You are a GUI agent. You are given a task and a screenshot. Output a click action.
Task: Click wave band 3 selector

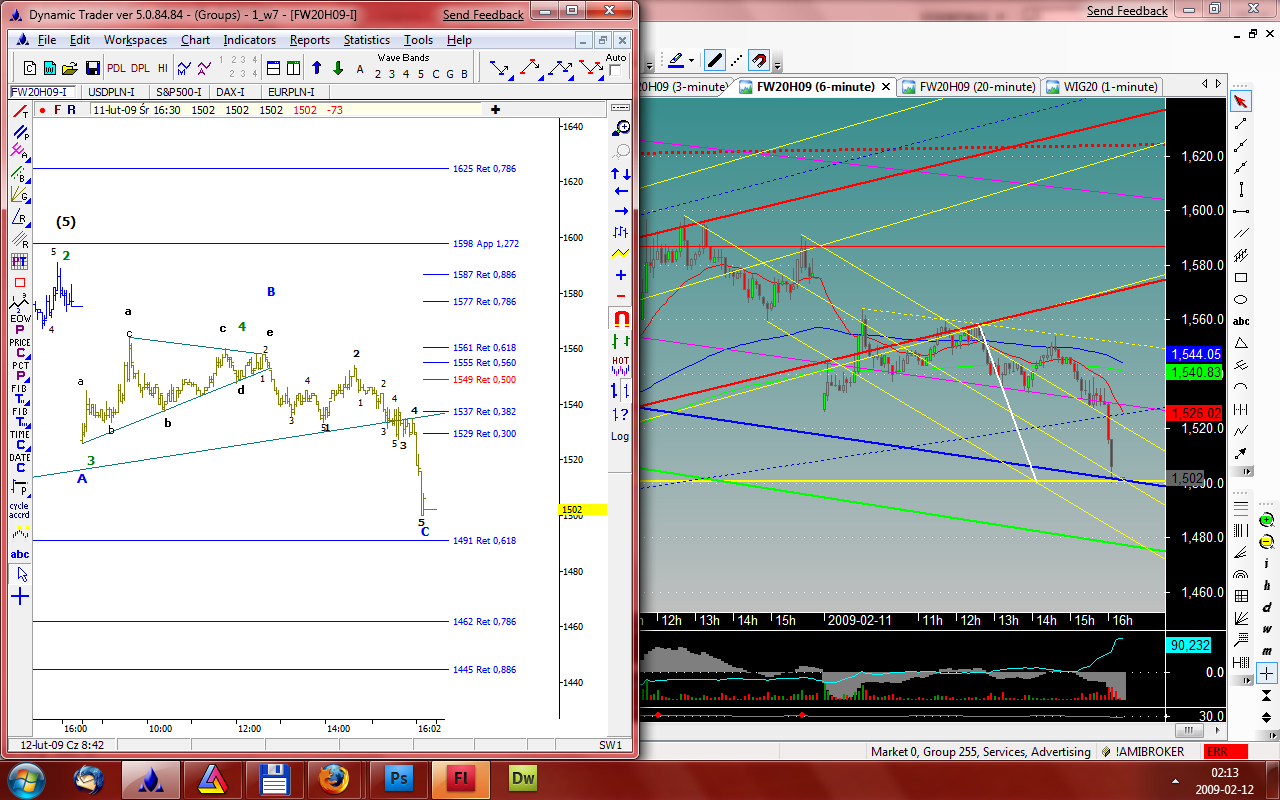pyautogui.click(x=392, y=74)
